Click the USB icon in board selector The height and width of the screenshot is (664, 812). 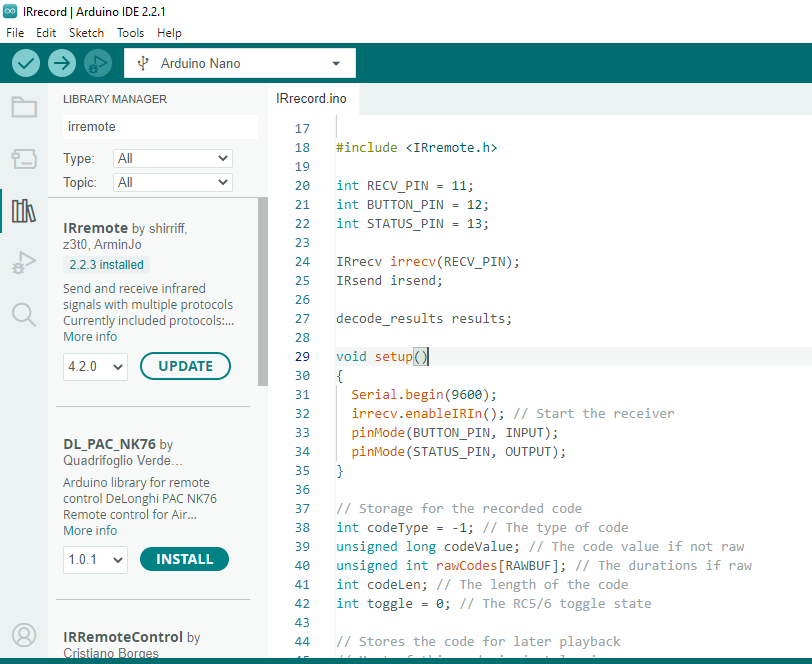(x=143, y=63)
